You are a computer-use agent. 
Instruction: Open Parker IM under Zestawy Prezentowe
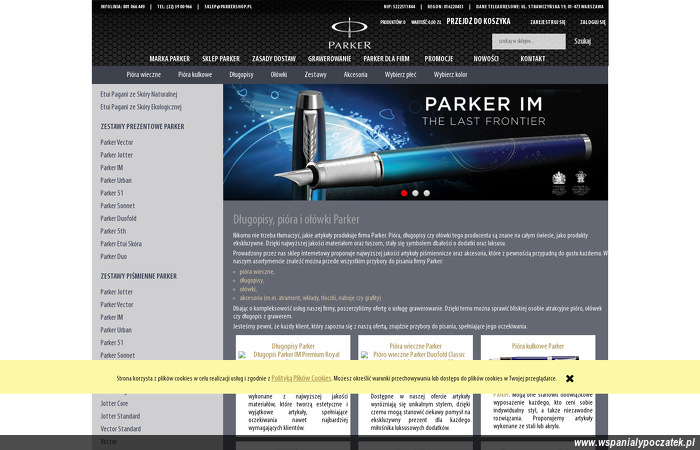coord(112,167)
